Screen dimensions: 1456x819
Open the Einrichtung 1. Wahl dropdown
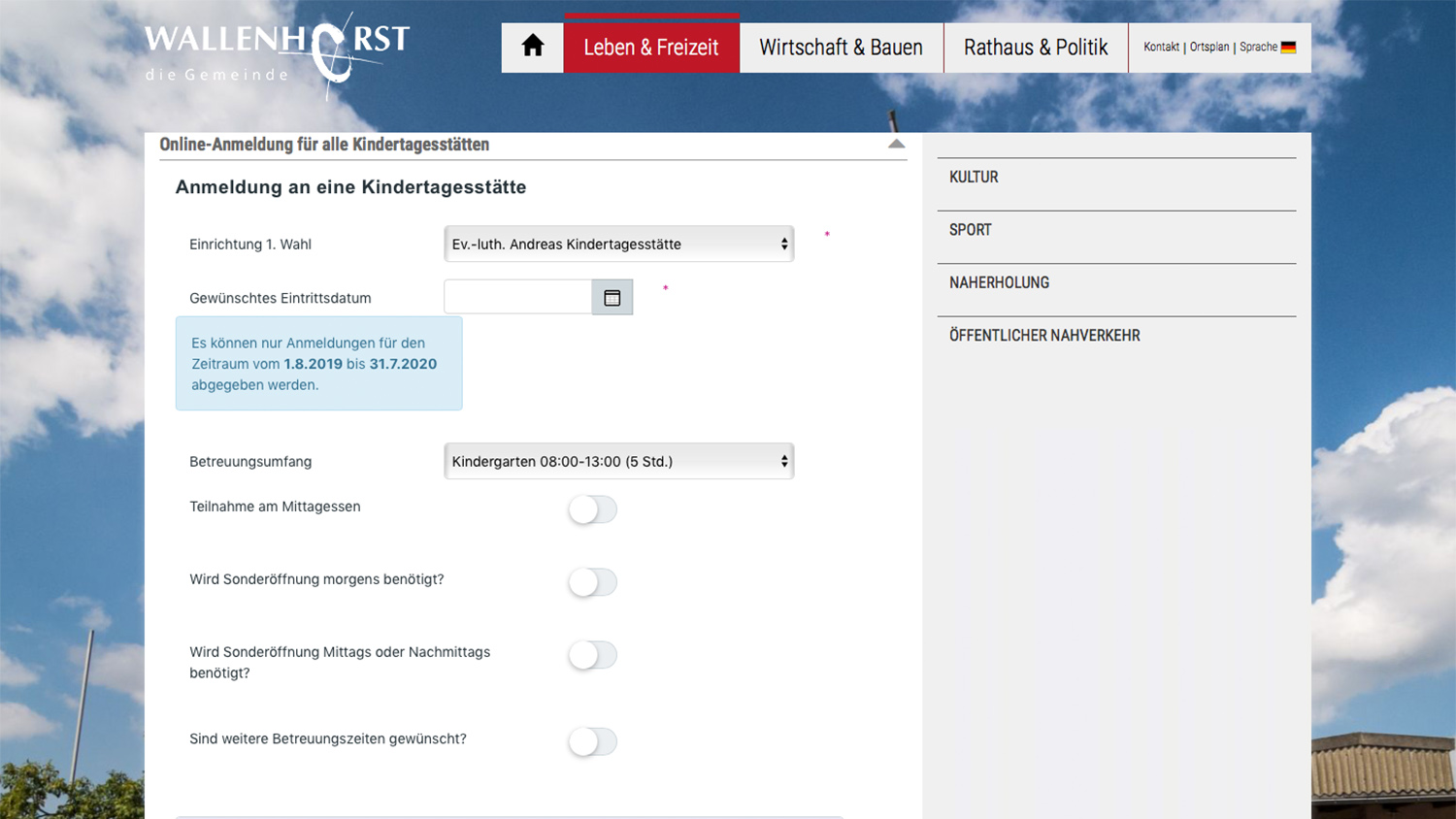(x=619, y=245)
